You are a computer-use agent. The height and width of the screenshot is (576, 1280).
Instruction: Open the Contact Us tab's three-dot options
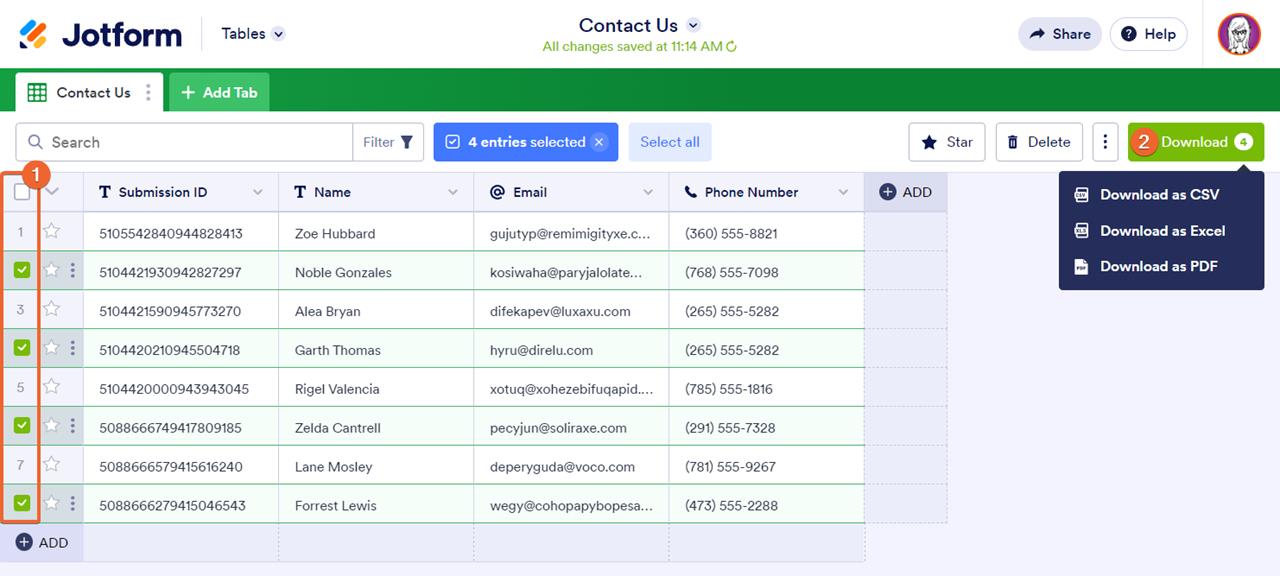click(149, 93)
